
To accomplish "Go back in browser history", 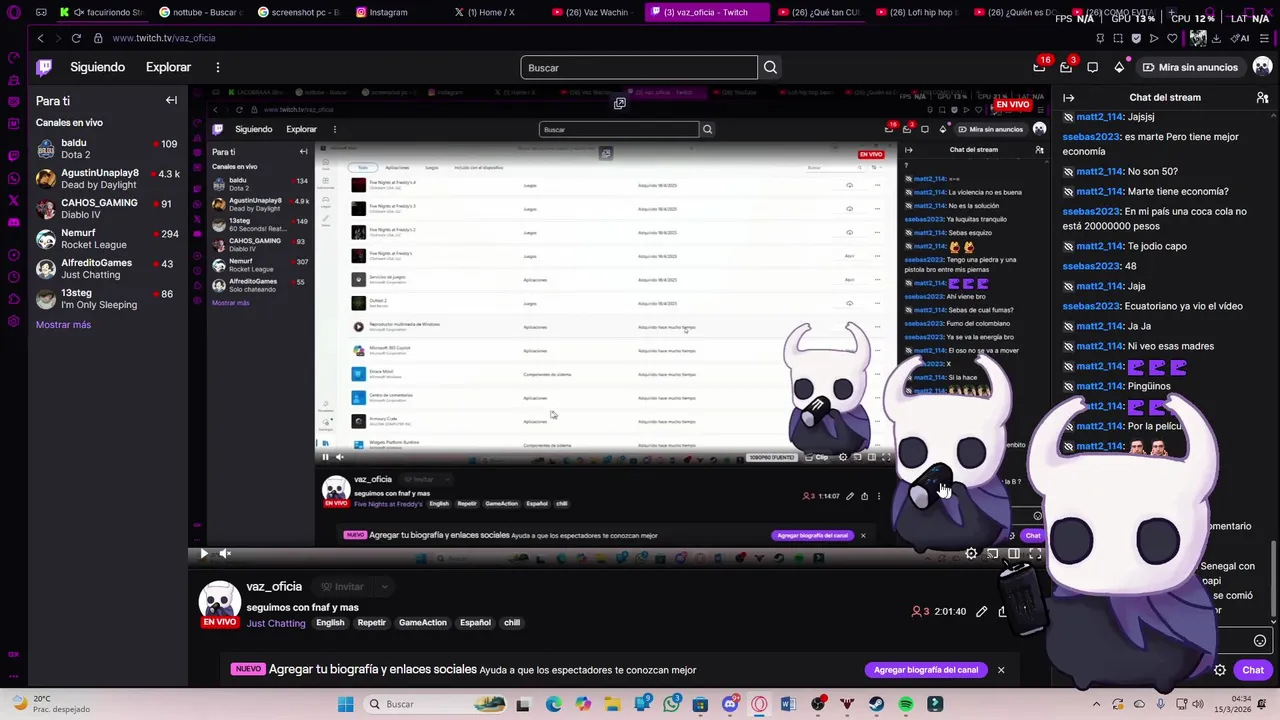I will pos(40,38).
